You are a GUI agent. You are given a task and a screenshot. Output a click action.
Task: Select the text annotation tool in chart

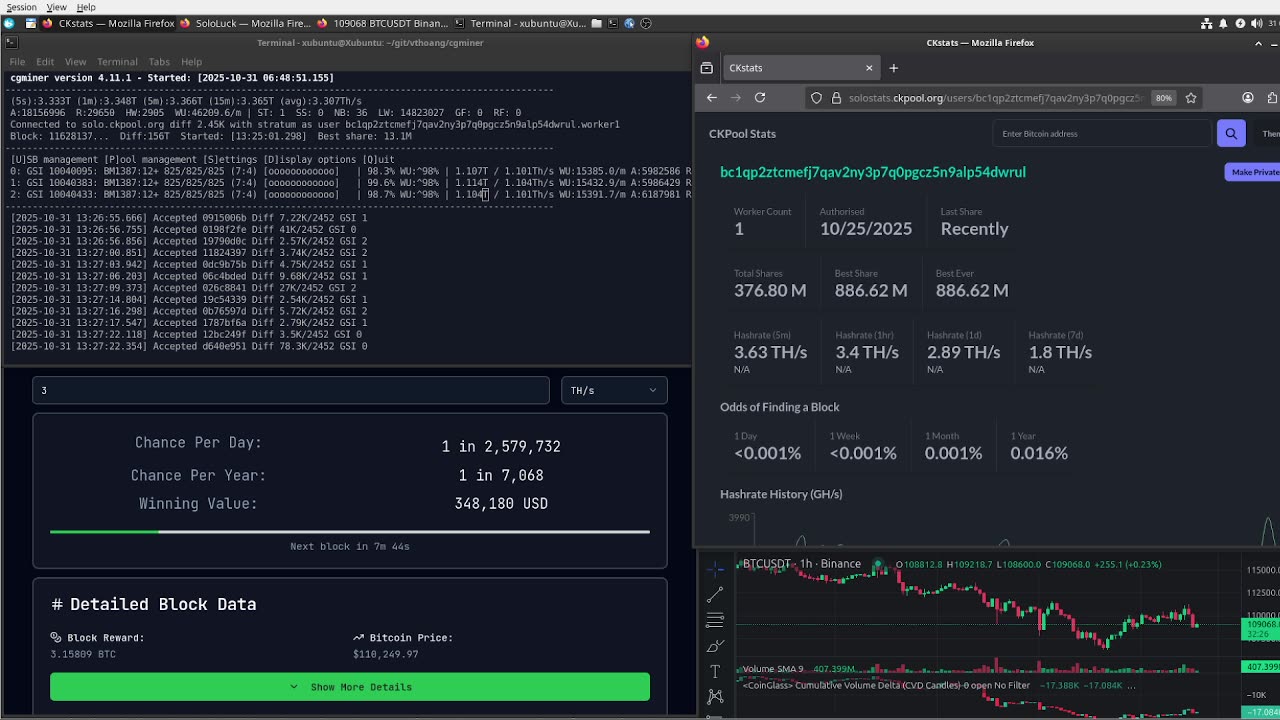pos(715,671)
